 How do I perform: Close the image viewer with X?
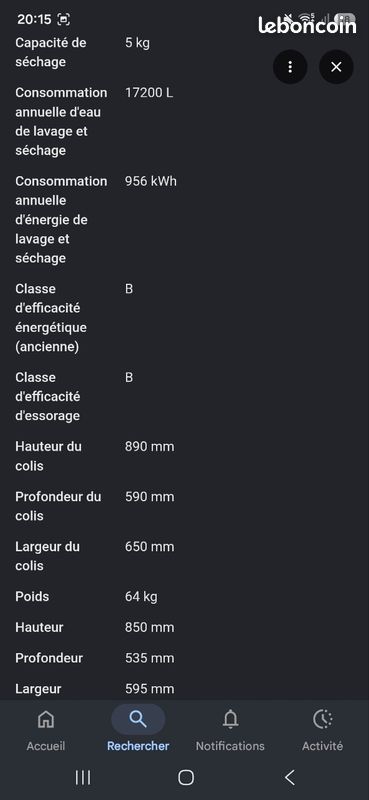[x=336, y=67]
